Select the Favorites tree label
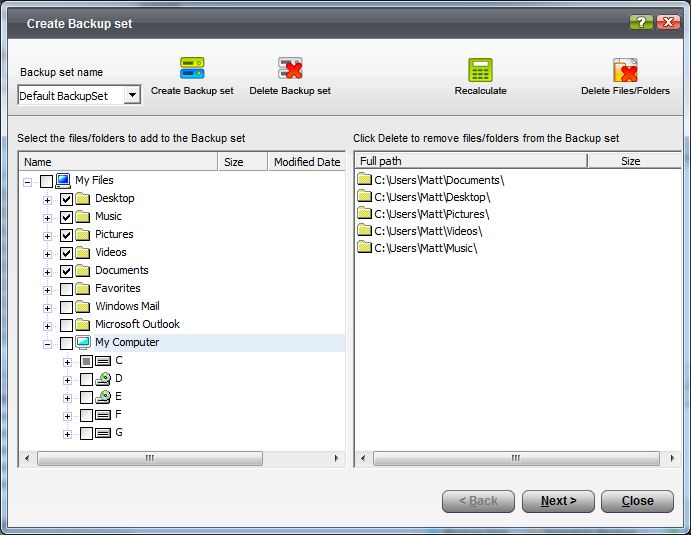Viewport: 691px width, 535px height. [118, 288]
